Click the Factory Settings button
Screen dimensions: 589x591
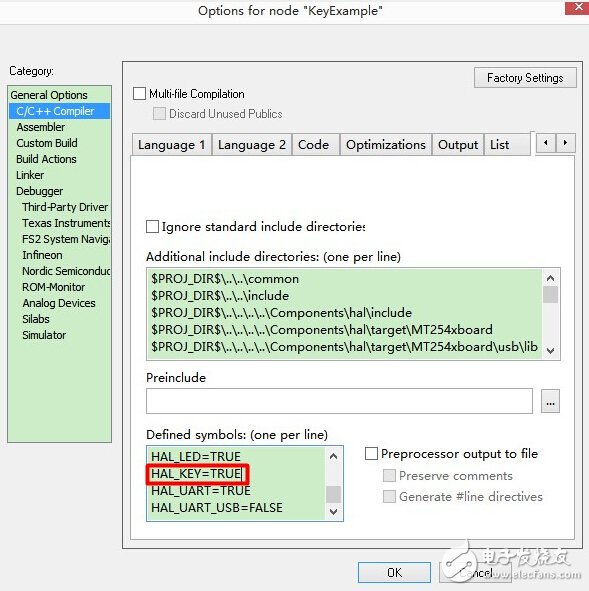click(525, 78)
